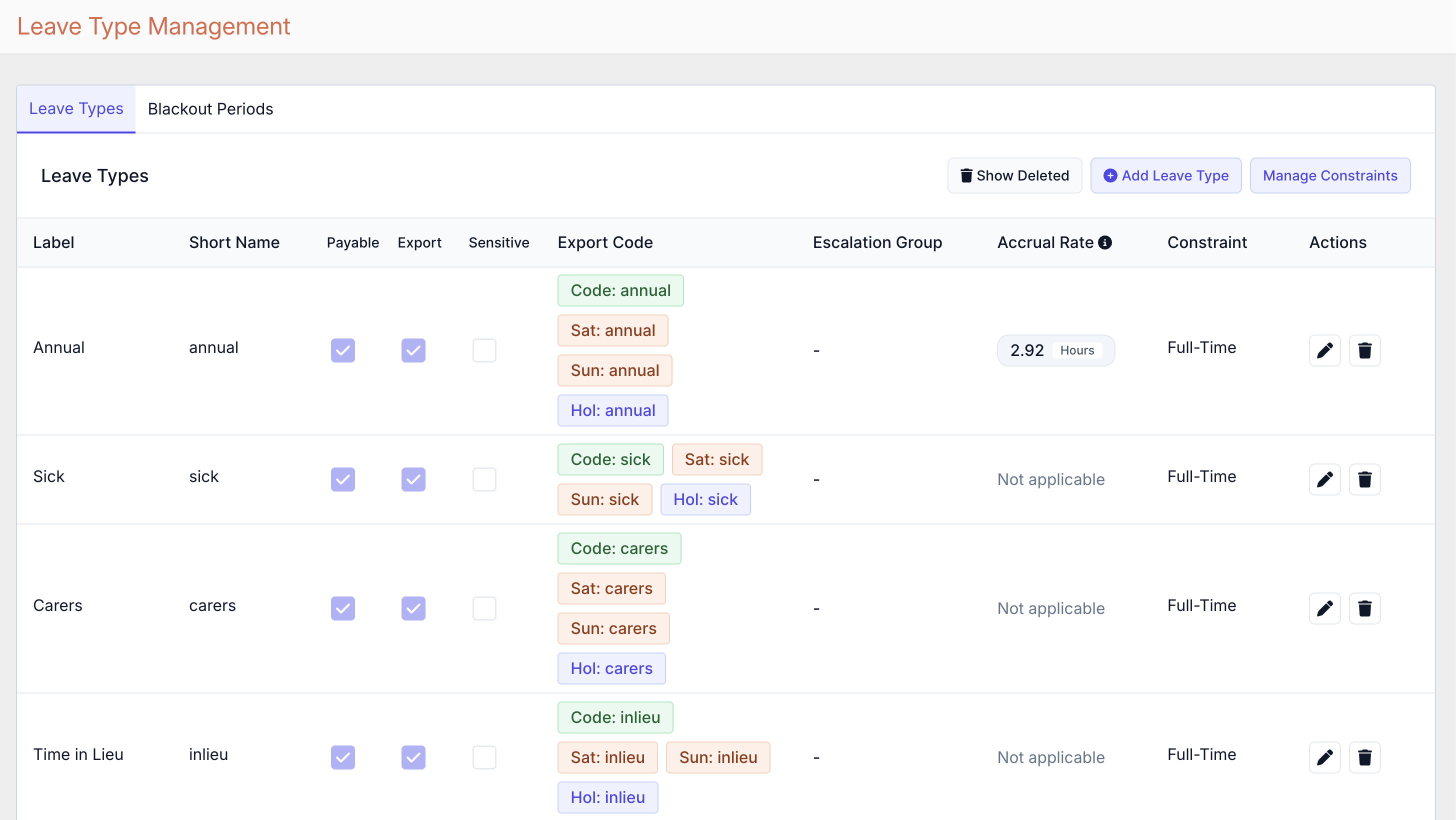Click the Escalation Group column header
Image resolution: width=1456 pixels, height=820 pixels.
point(877,242)
